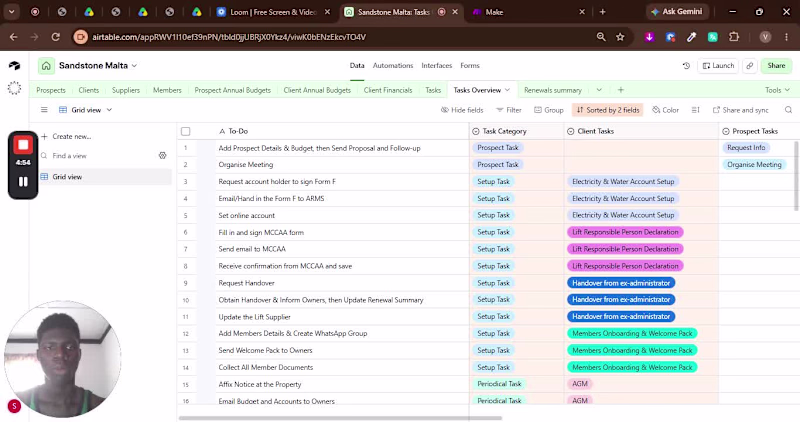Click the Launch button

[718, 66]
